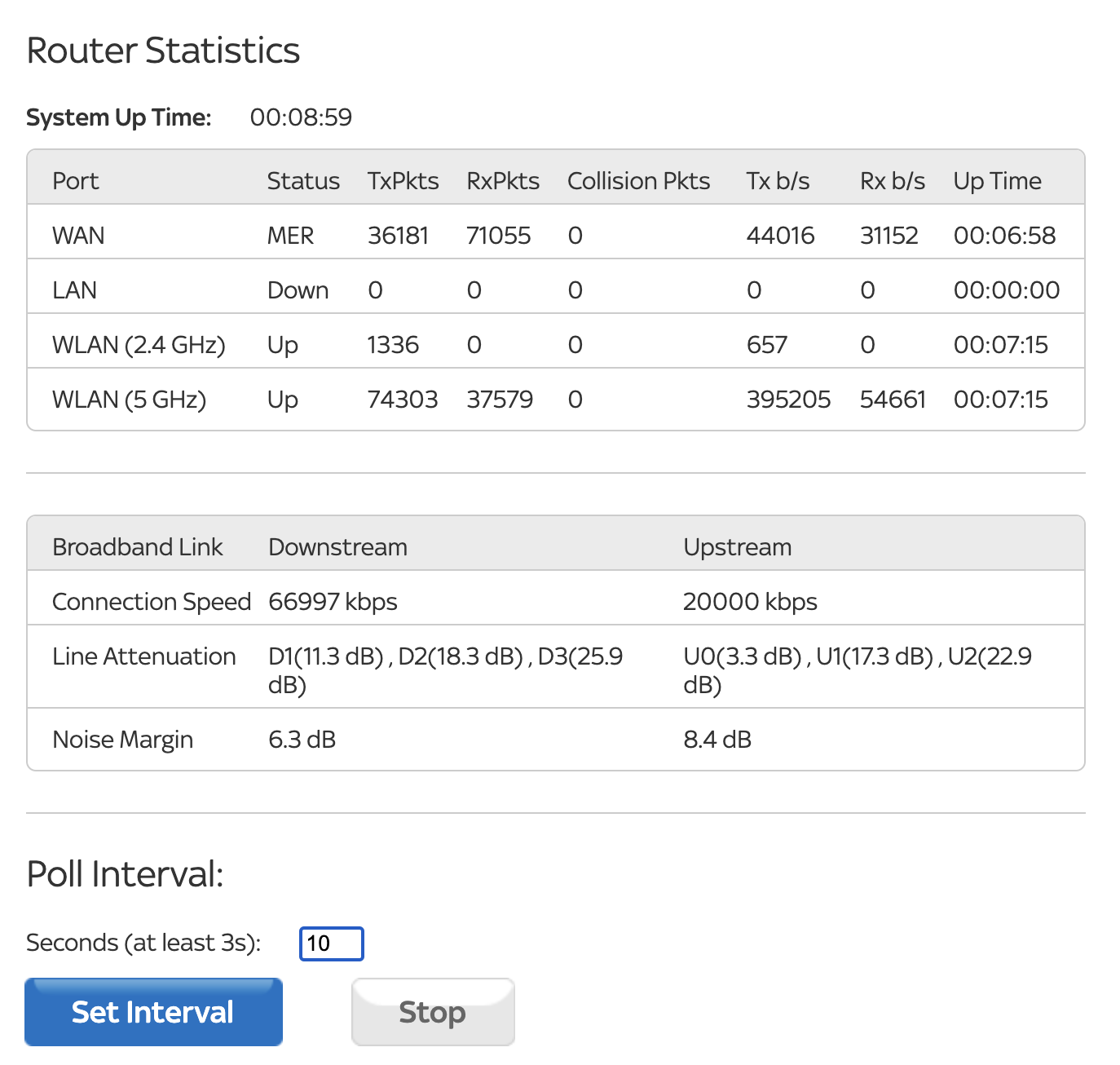
Task: Click the 5 GHz Tx b/s value 395205
Action: 788,400
